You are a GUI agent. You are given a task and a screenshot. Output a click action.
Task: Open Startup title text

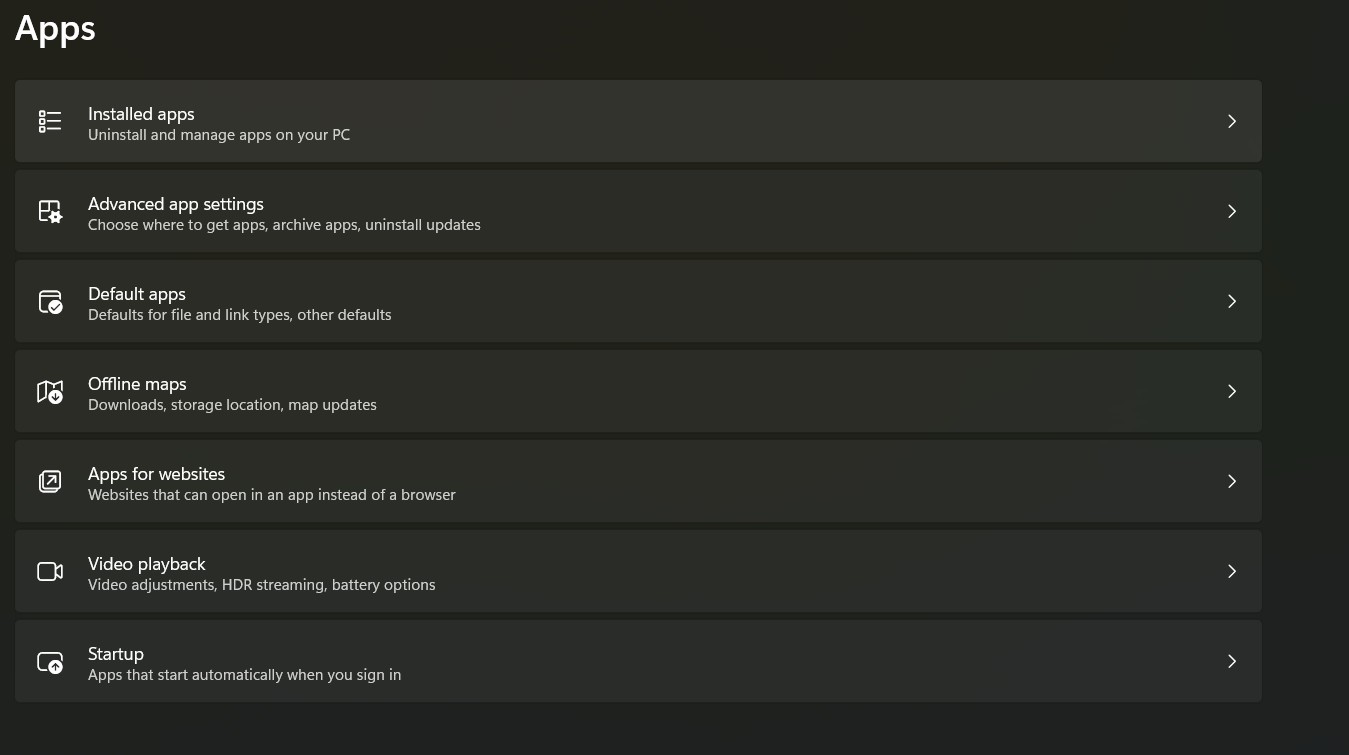pos(116,654)
